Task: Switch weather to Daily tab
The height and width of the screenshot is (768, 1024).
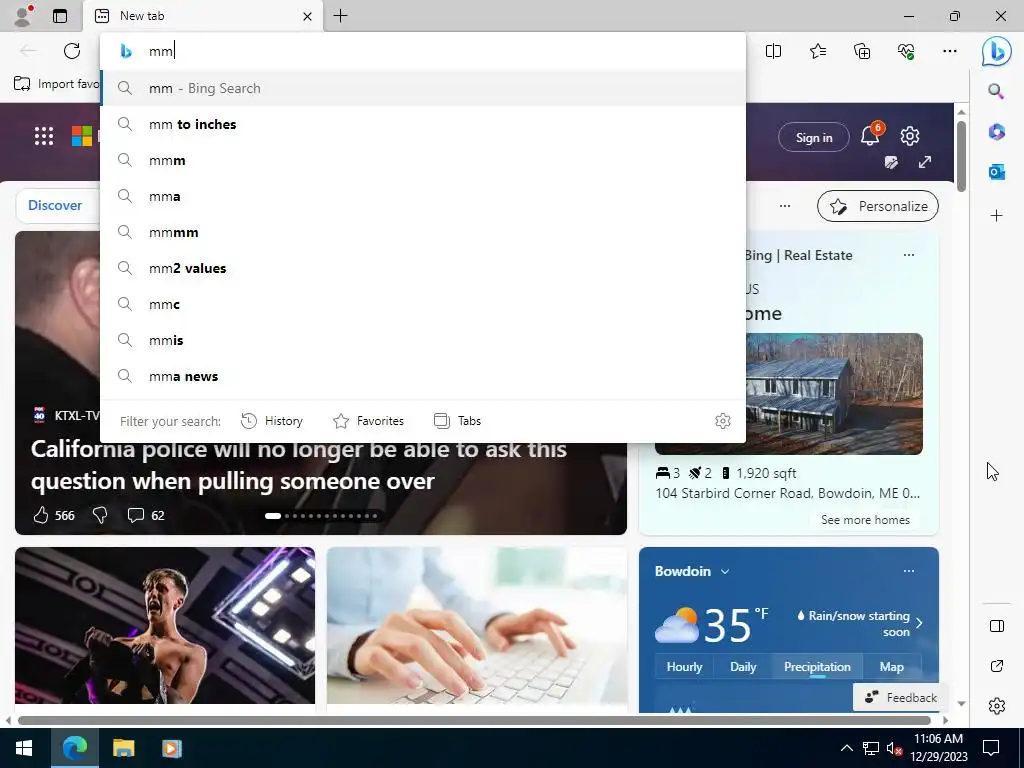Action: (x=743, y=667)
